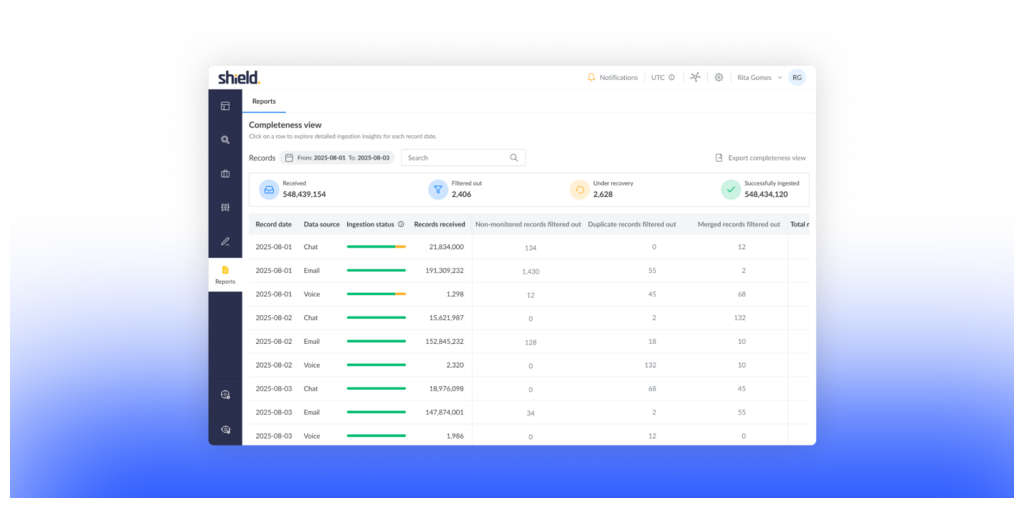Click the Shield logo
Viewport: 1024px width, 512px height.
click(239, 78)
